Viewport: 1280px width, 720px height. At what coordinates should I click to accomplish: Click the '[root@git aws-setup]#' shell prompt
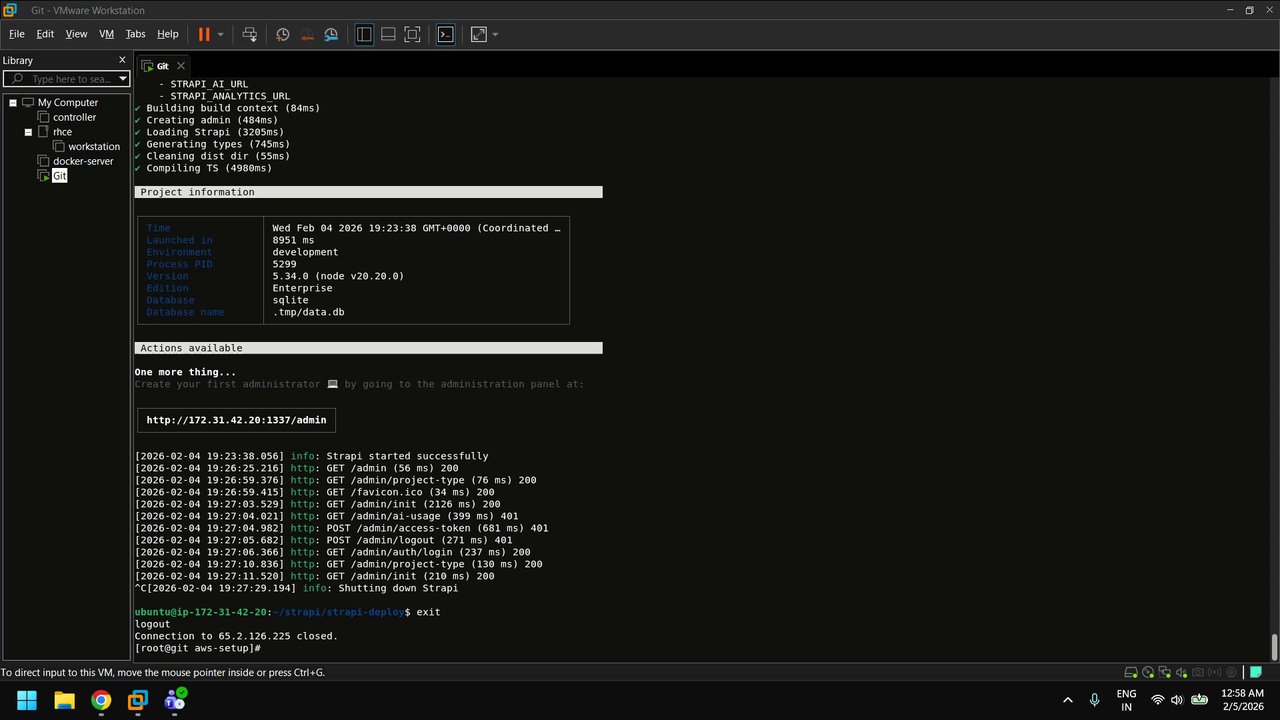click(198, 648)
